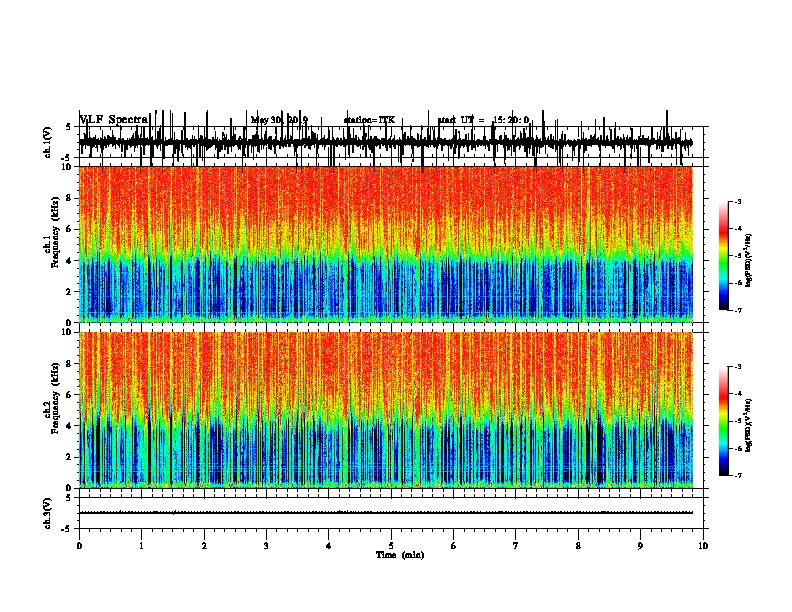The height and width of the screenshot is (612, 792).
Task: Click the color bar beside ch.2 spectrogram
Action: tap(724, 421)
